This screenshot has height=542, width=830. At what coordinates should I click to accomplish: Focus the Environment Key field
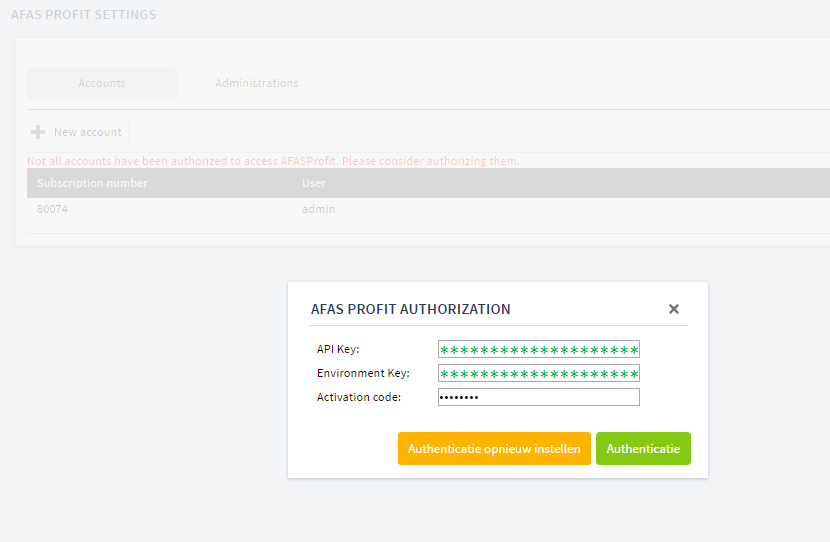click(x=539, y=373)
